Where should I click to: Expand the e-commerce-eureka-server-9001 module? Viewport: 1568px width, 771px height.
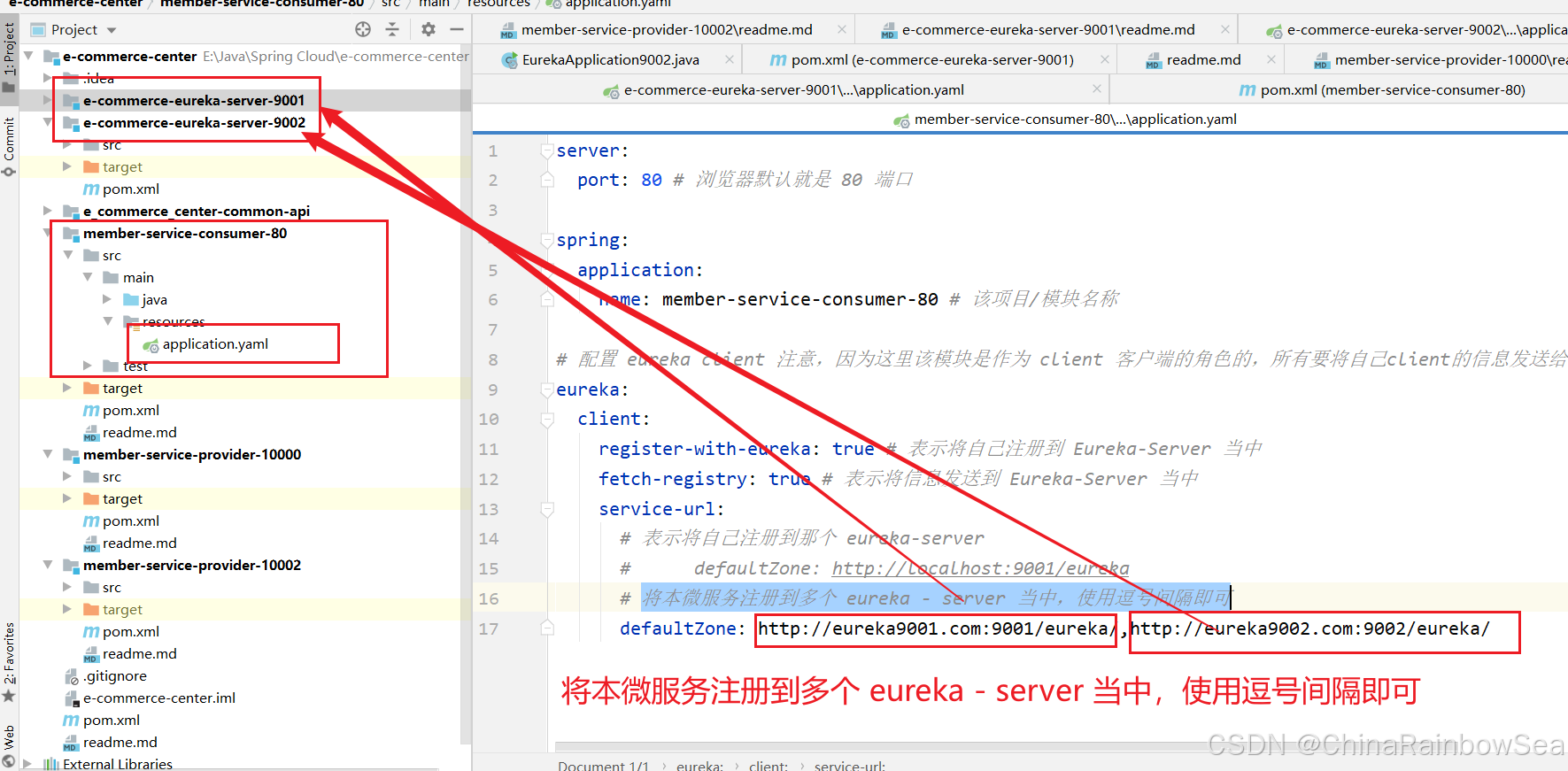pyautogui.click(x=48, y=100)
